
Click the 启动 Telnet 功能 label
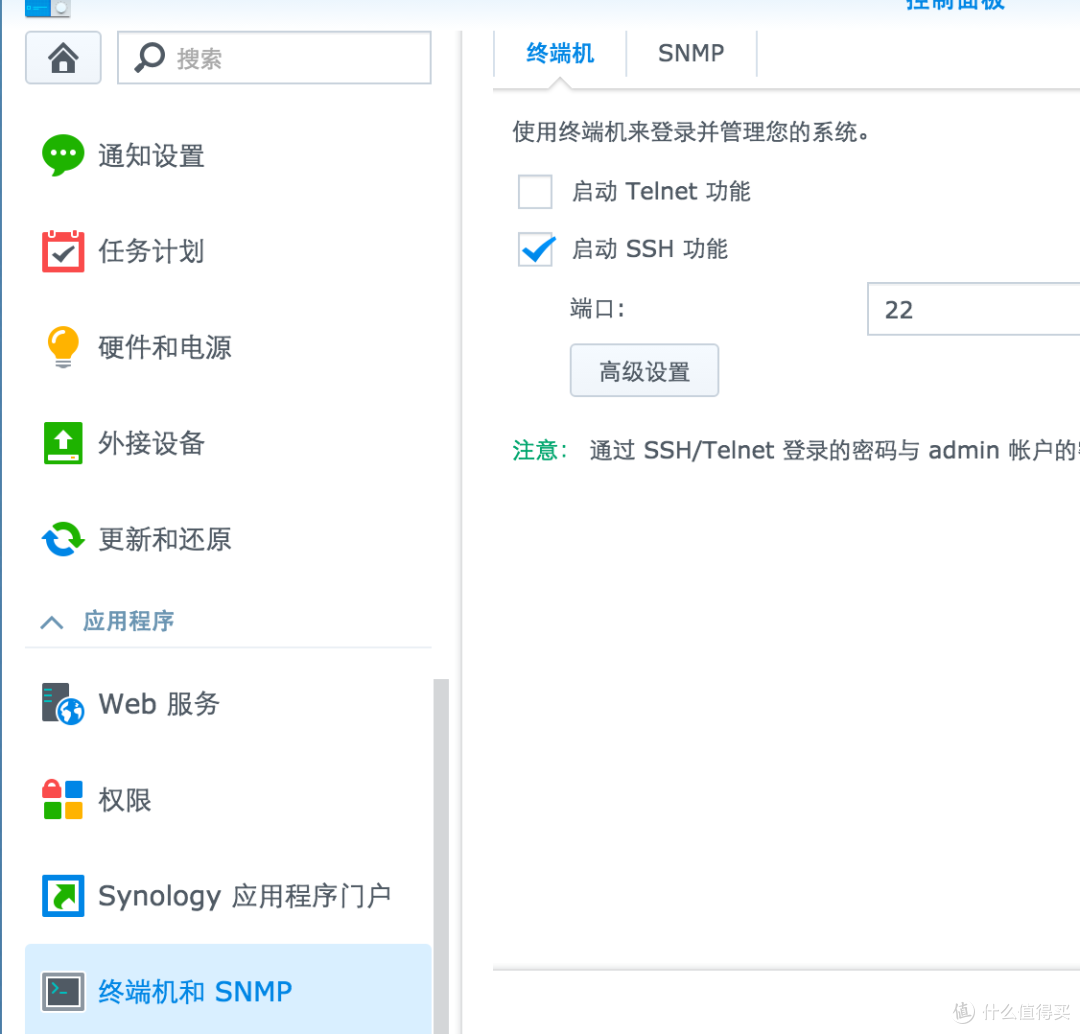661,192
